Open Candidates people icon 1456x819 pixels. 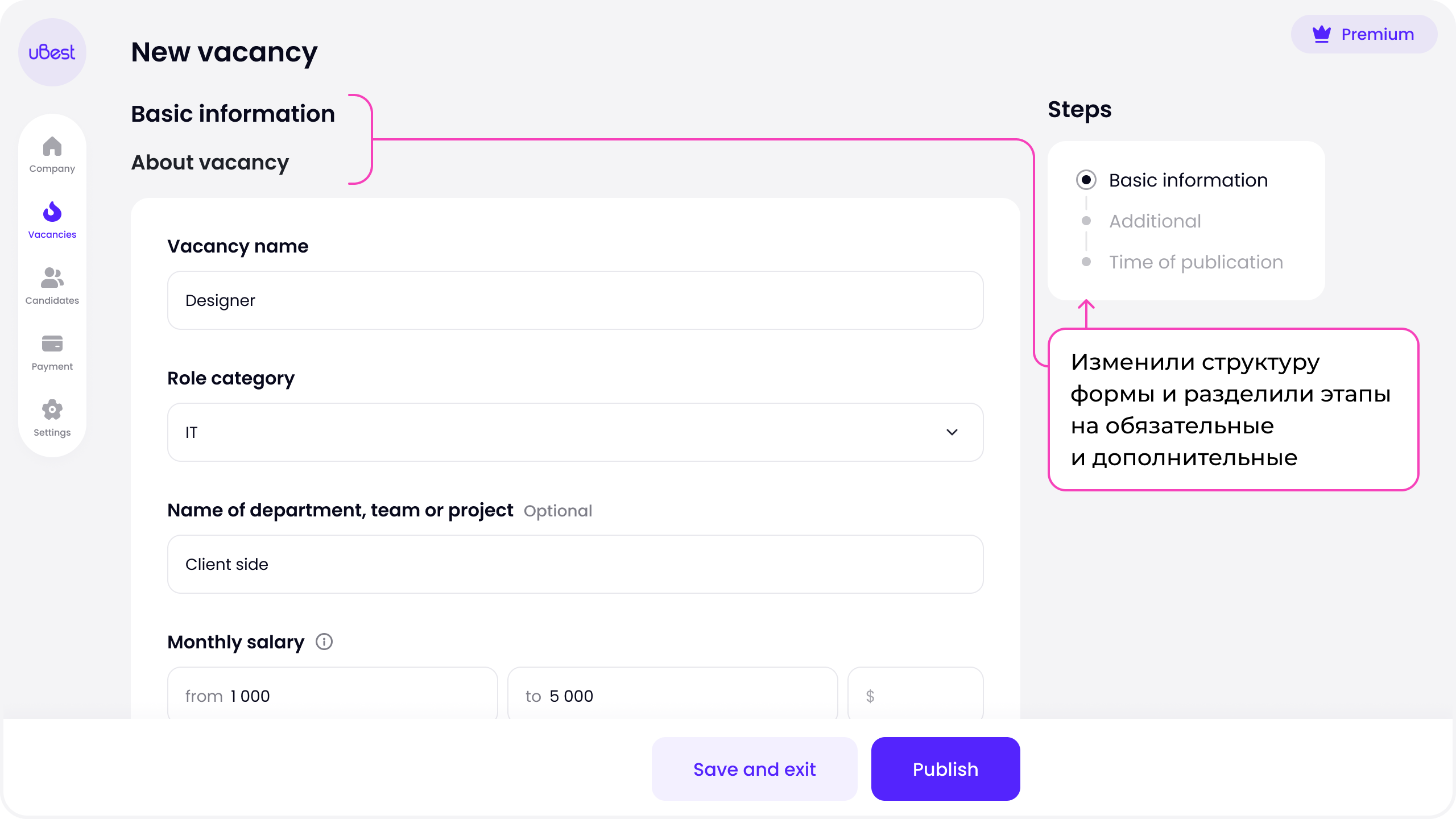point(52,278)
